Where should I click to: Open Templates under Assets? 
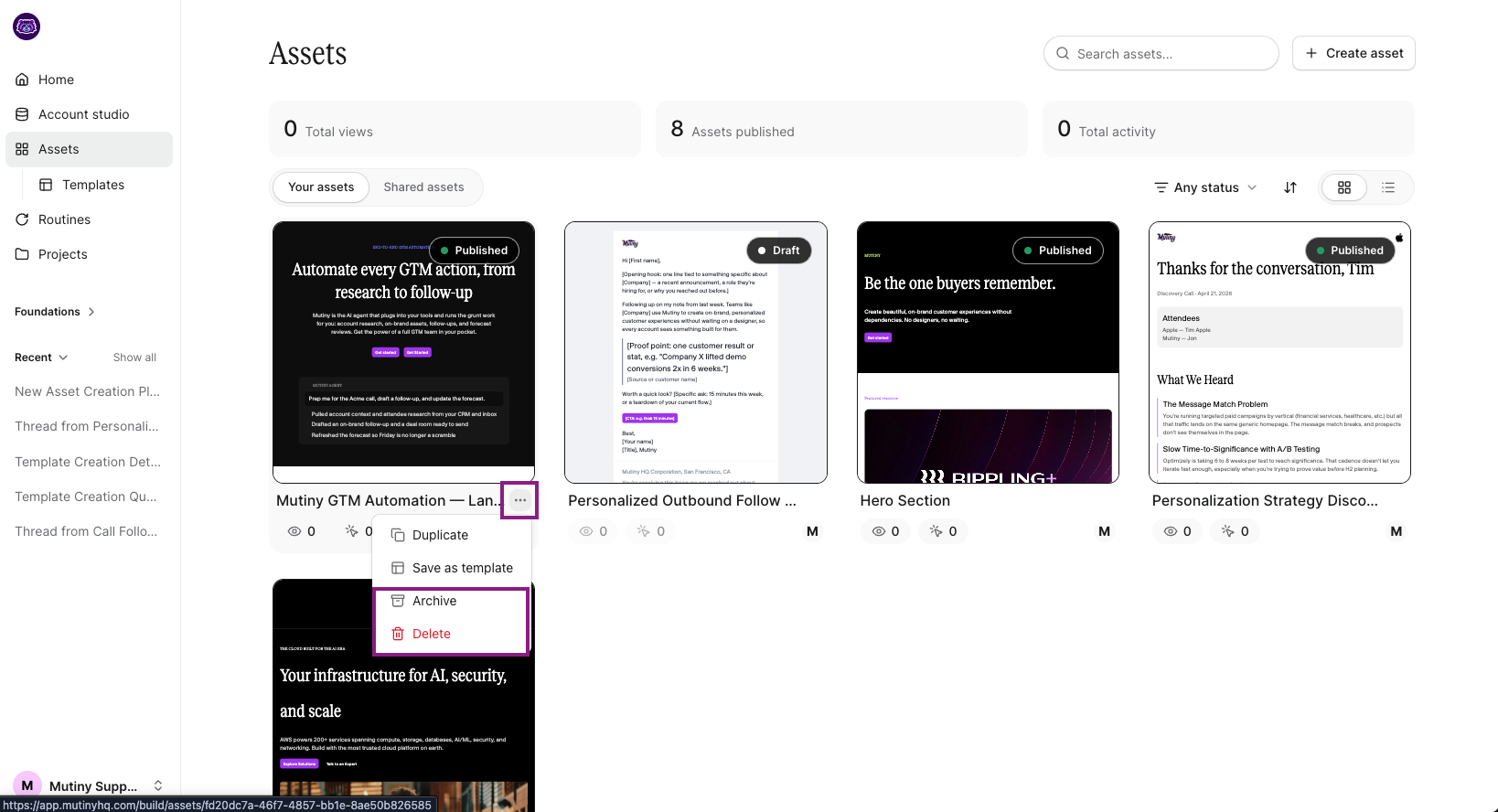click(x=101, y=185)
